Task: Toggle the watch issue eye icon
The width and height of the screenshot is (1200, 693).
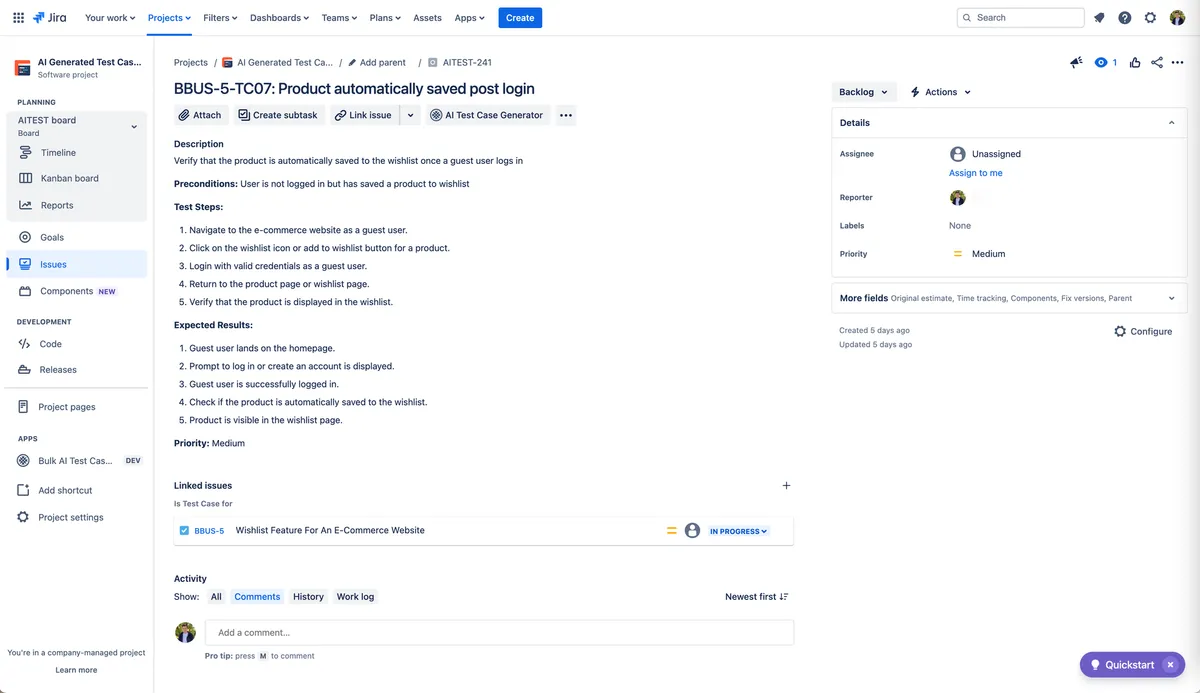Action: pos(1102,62)
